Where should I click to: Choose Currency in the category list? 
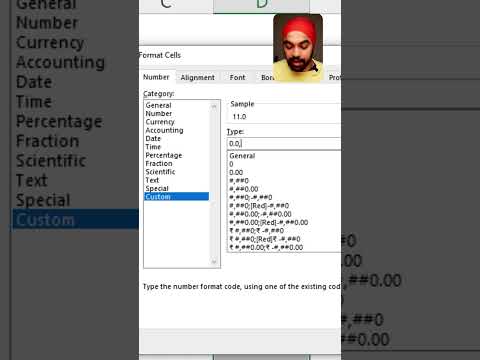pos(160,122)
